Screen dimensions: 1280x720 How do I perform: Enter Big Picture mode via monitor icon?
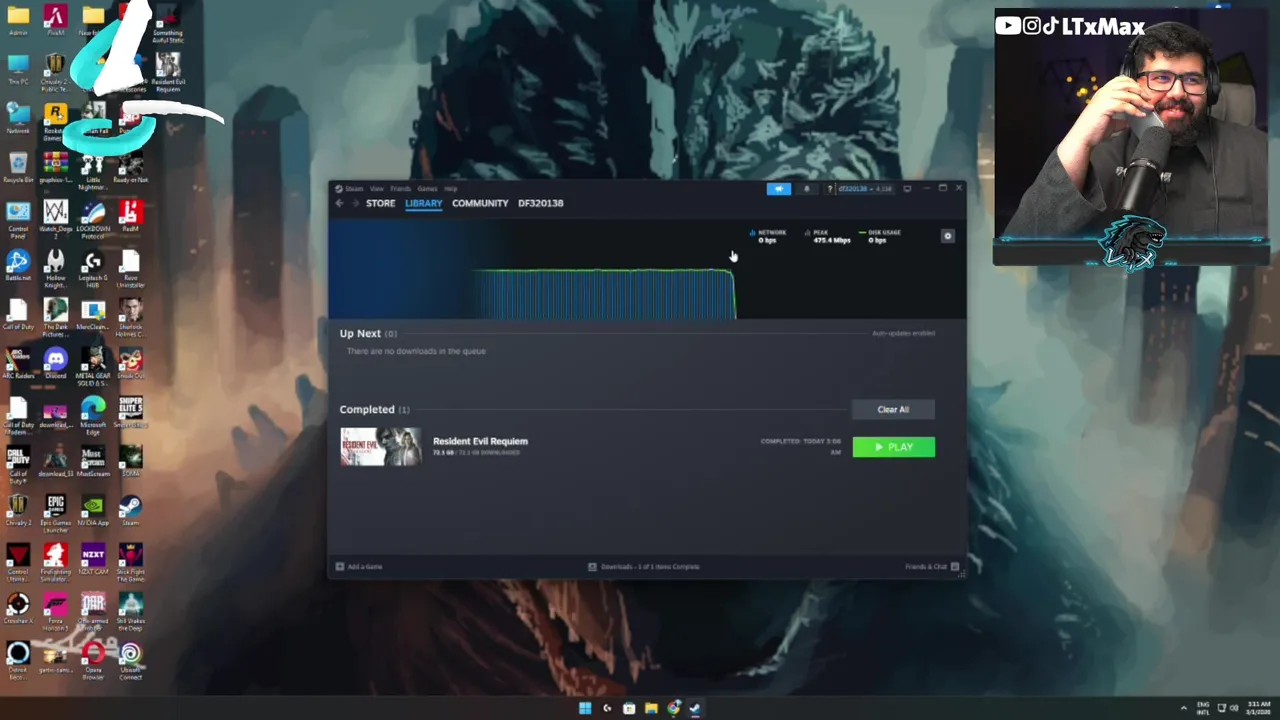coord(907,188)
